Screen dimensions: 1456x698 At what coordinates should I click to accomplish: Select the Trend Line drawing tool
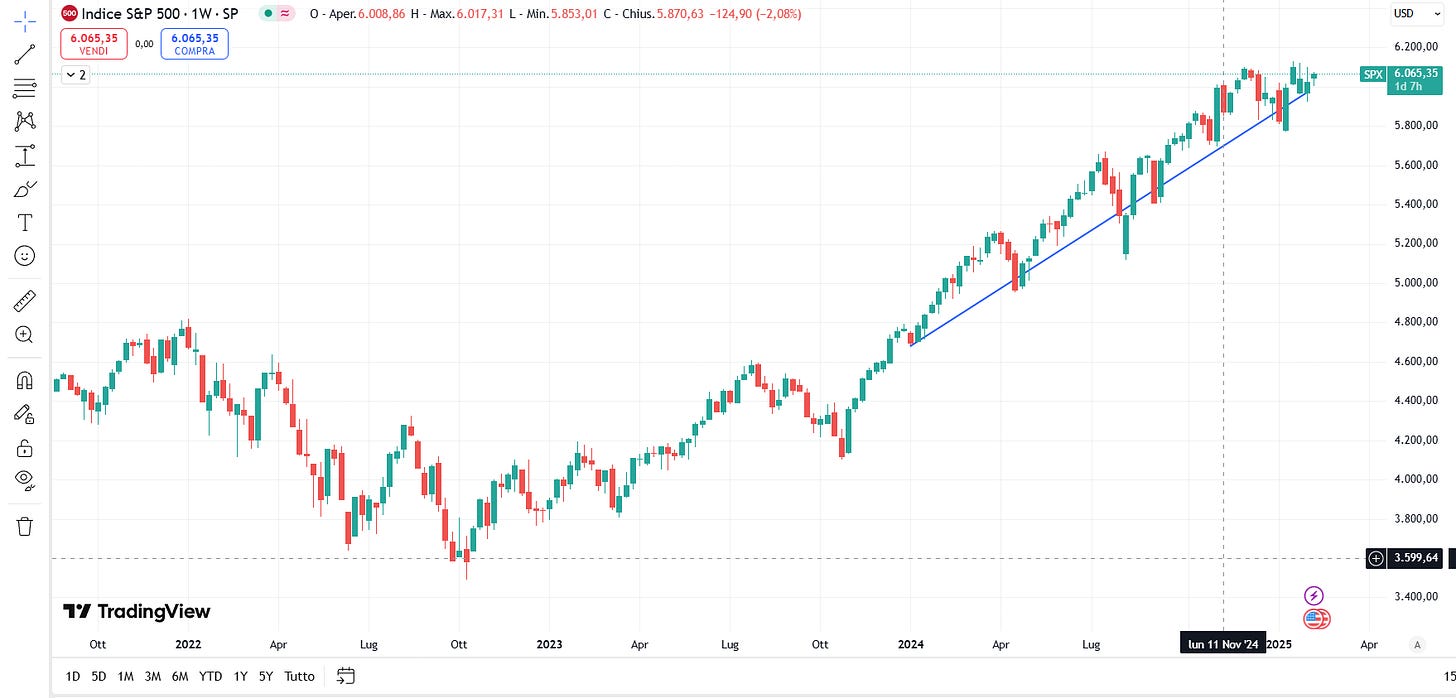pyautogui.click(x=24, y=54)
